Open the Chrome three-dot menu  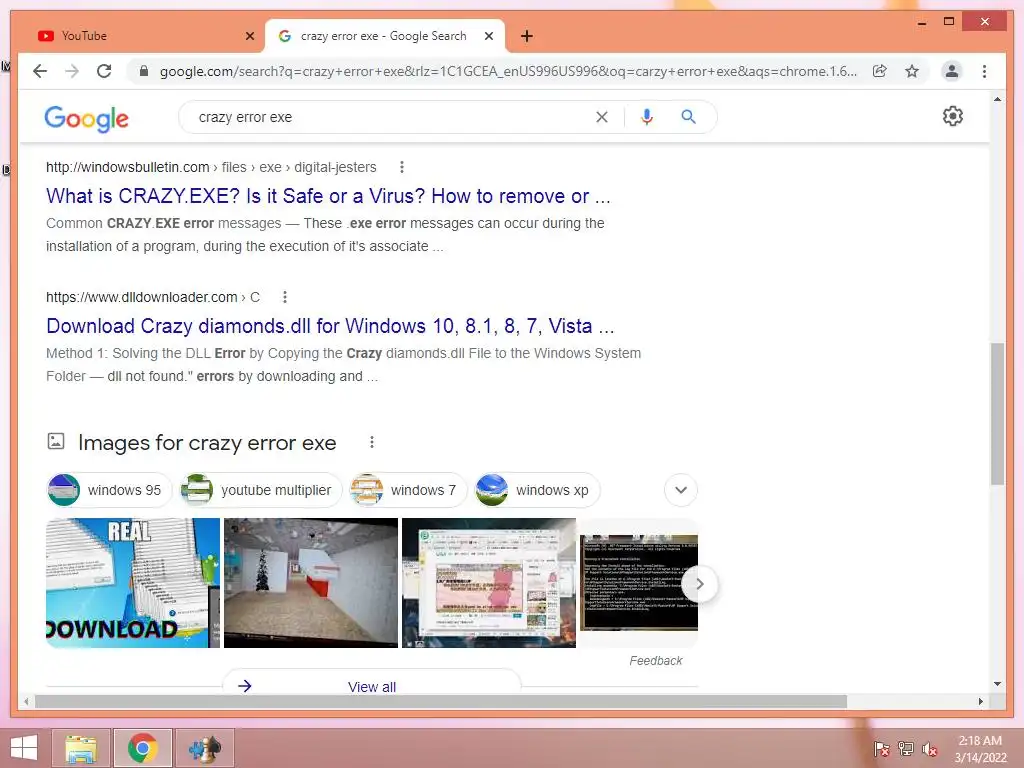pos(984,71)
